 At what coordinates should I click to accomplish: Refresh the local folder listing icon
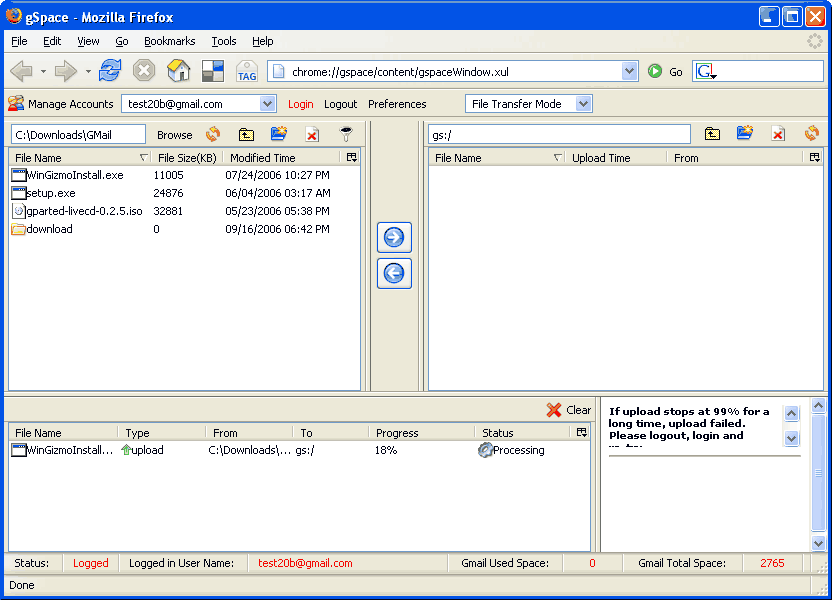pos(213,134)
